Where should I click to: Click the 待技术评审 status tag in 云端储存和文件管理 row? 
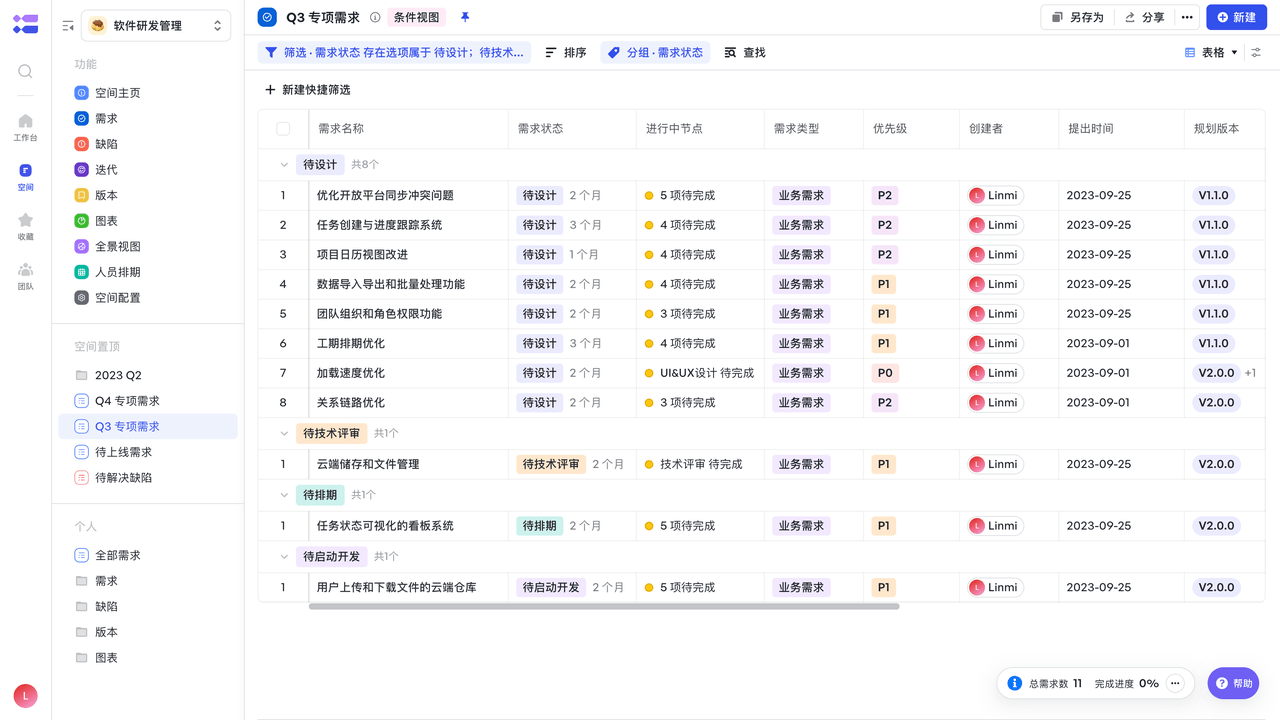(x=550, y=464)
